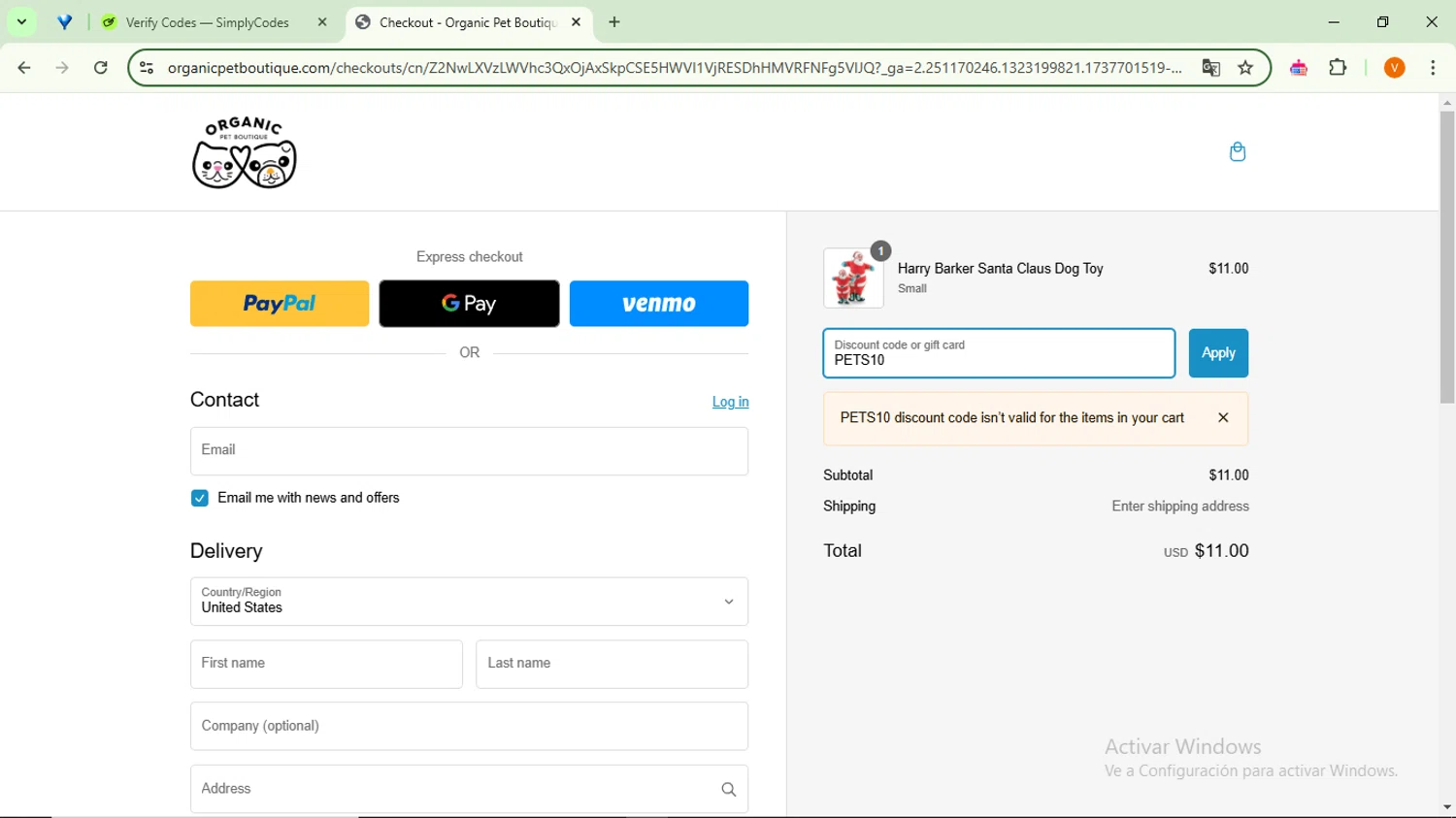
Task: Dismiss the invalid discount code message
Action: [x=1223, y=418]
